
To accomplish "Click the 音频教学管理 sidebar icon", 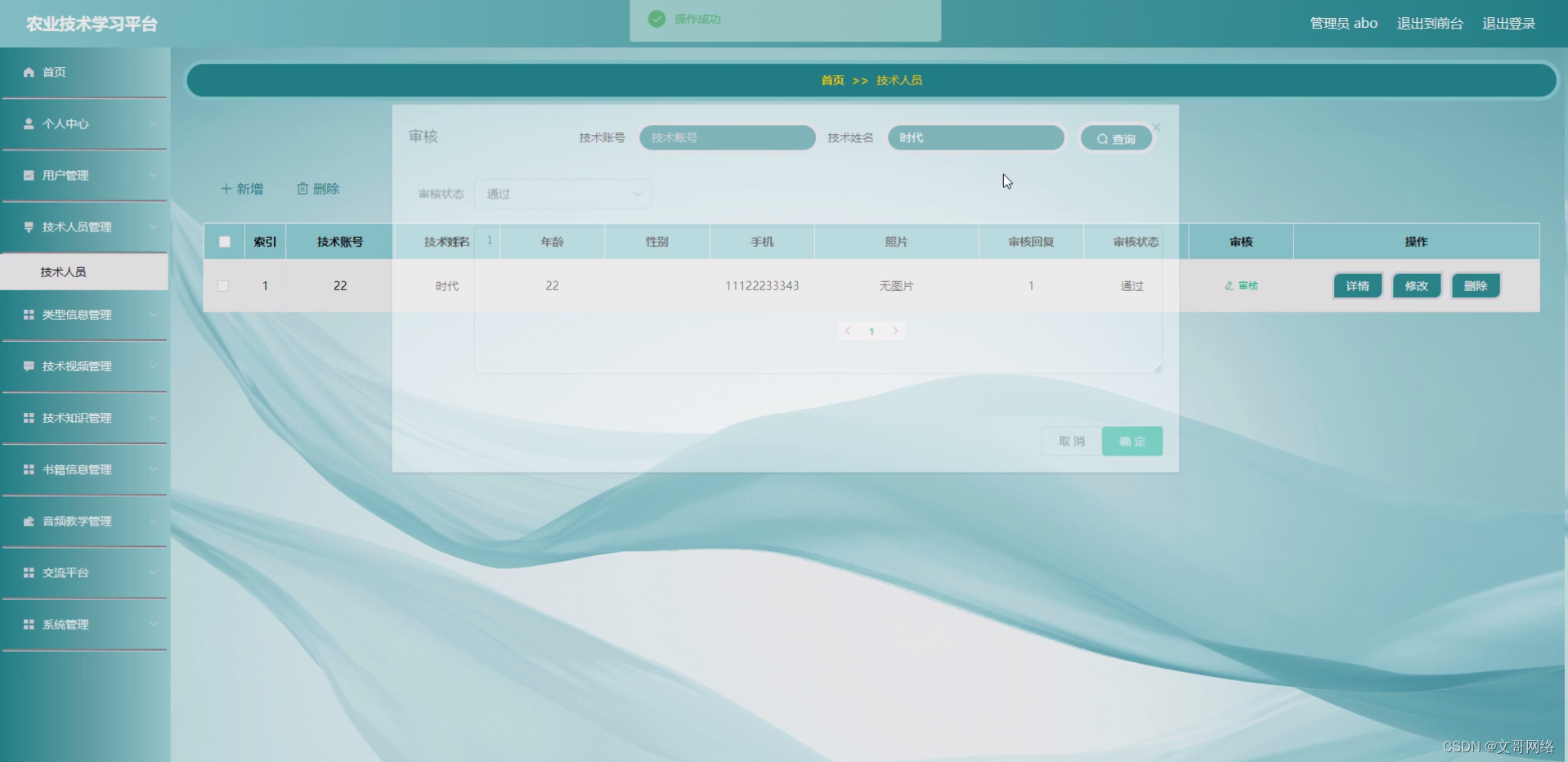I will coord(27,521).
